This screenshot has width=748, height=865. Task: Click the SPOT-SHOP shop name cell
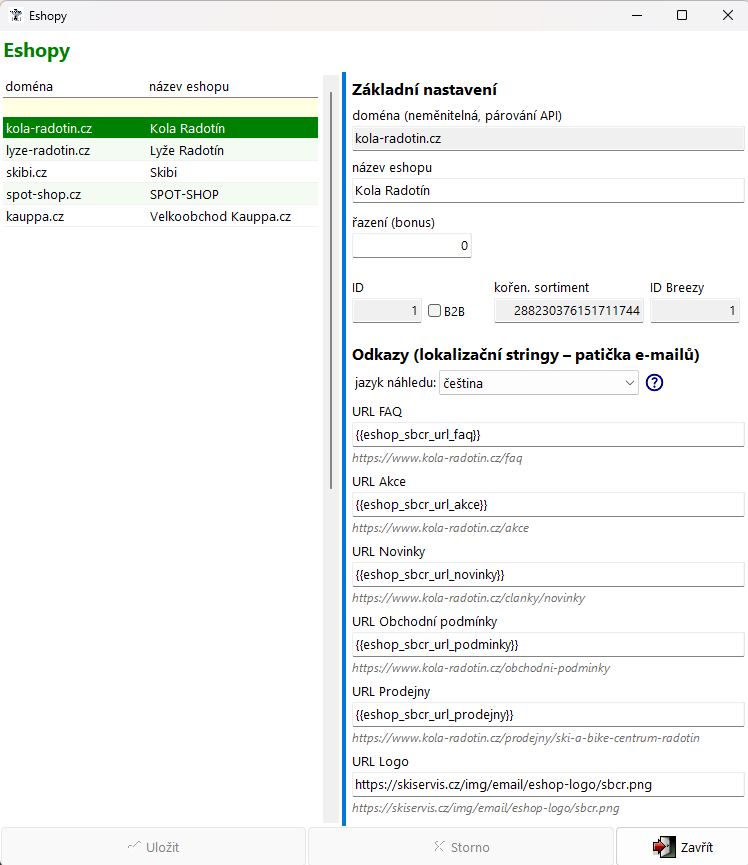(x=184, y=194)
